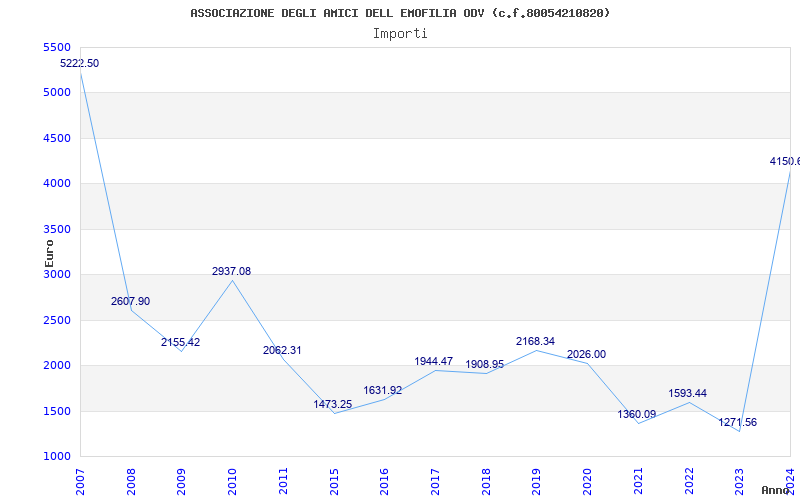
Task: Select the 1944.47 data label
Action: 433,362
